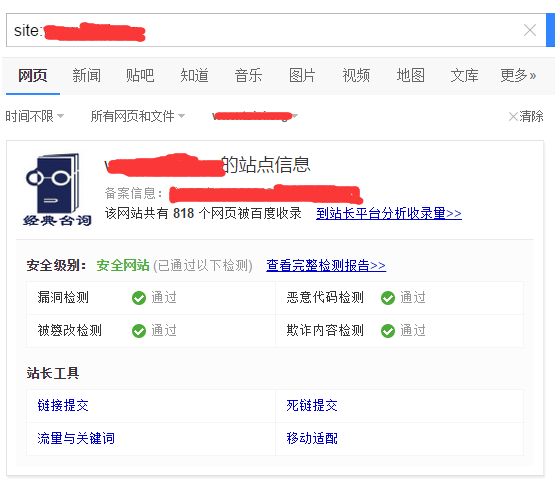Click green check icon beside 恶意代码检测

[x=388, y=298]
